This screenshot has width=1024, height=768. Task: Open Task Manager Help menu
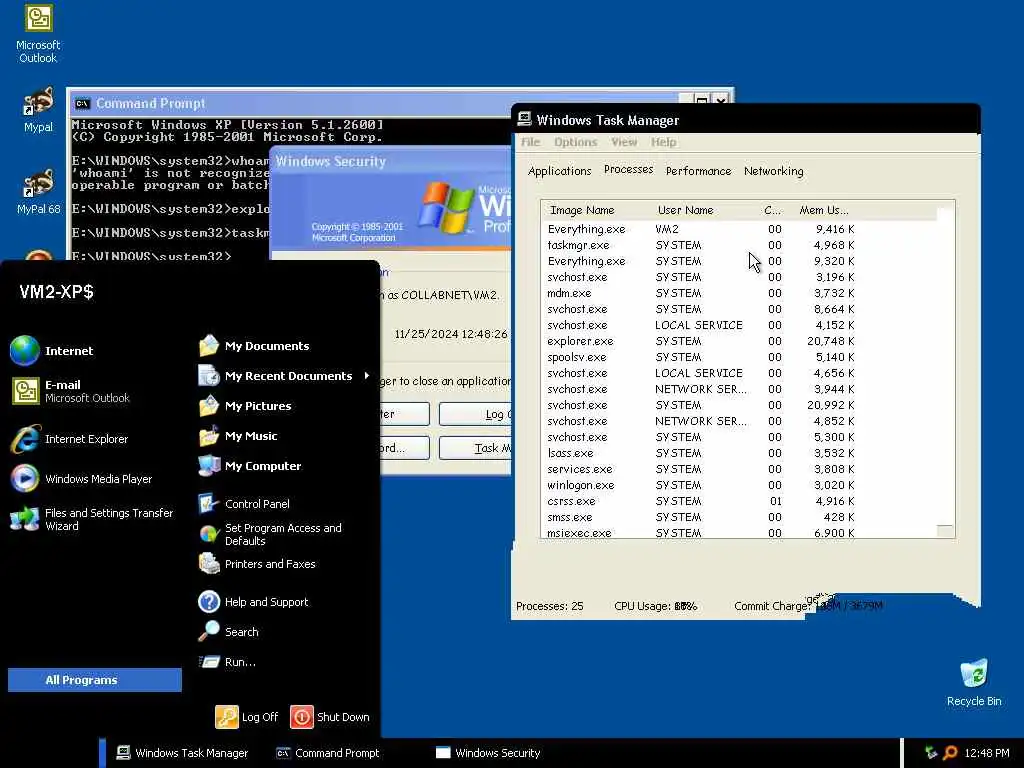tap(664, 142)
